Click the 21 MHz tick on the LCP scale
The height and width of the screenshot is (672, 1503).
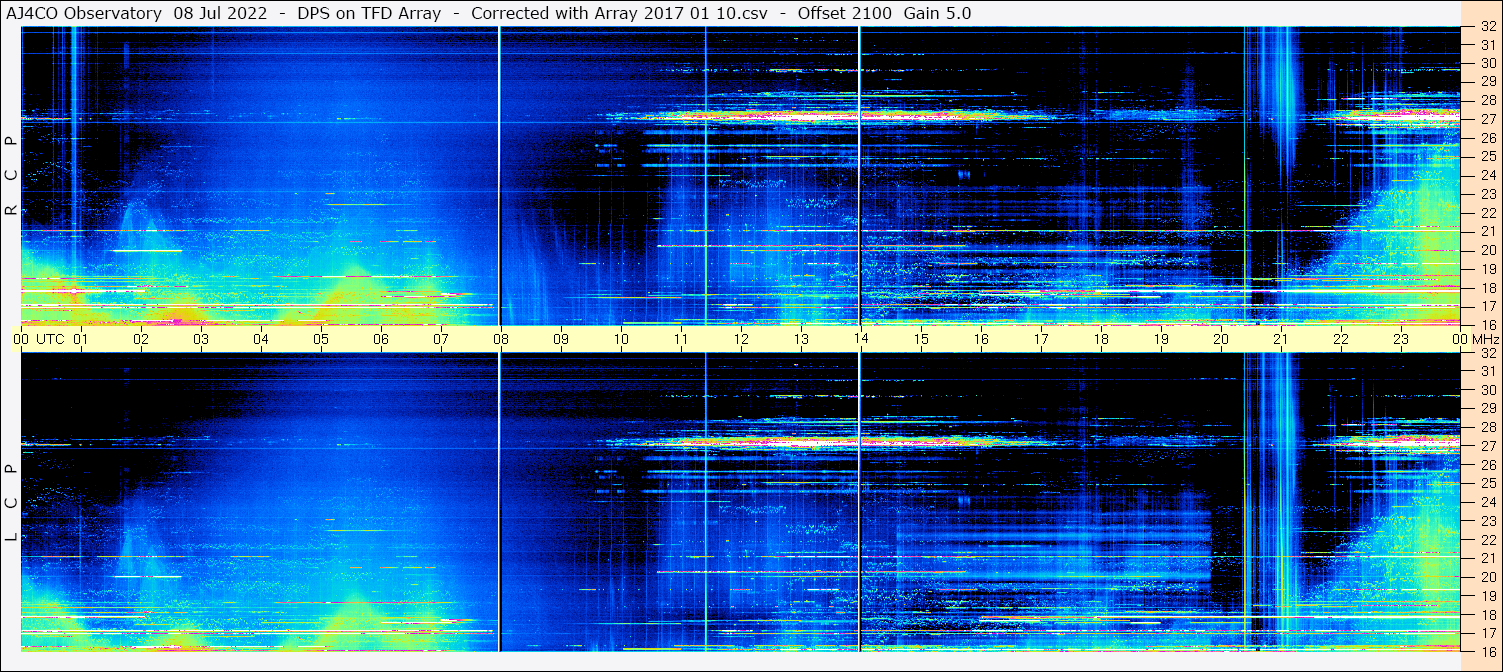(x=1487, y=557)
